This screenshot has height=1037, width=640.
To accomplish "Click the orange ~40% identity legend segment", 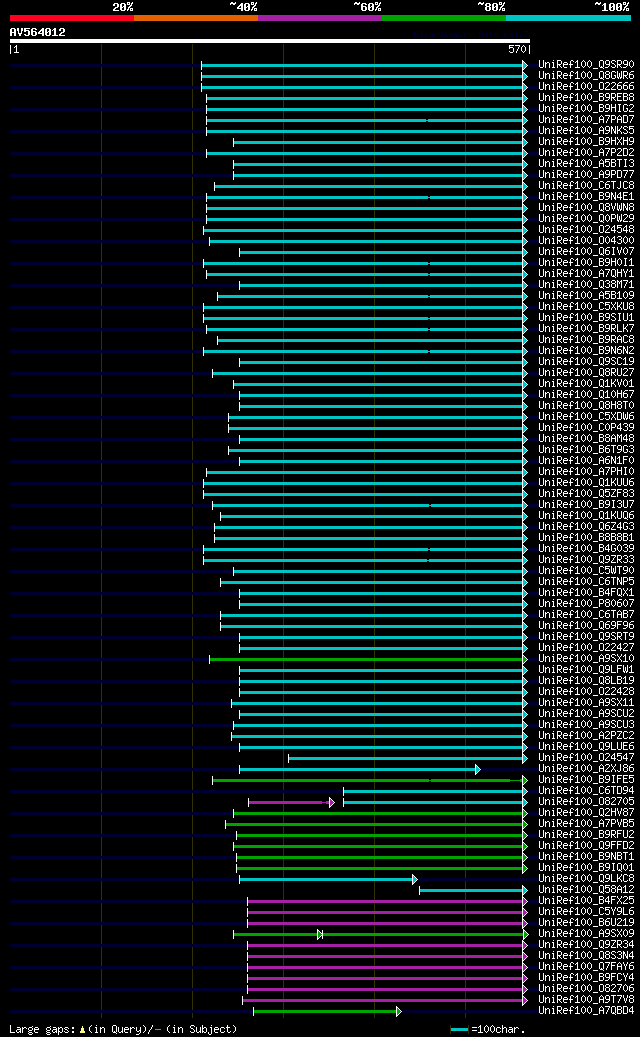I will 196,18.
